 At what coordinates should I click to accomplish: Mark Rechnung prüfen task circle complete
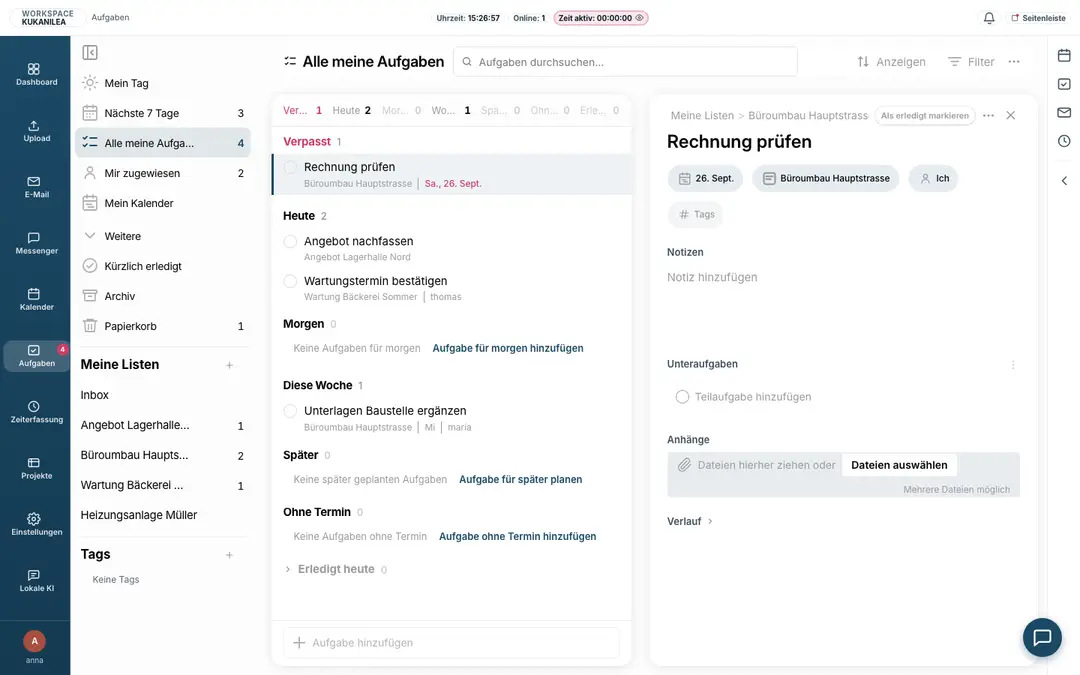[x=291, y=167]
